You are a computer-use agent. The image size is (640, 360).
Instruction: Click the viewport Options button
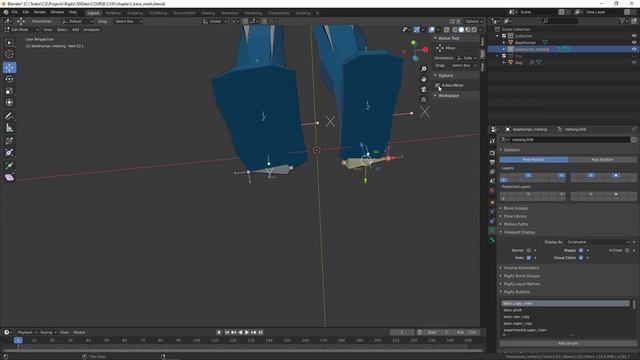(473, 21)
